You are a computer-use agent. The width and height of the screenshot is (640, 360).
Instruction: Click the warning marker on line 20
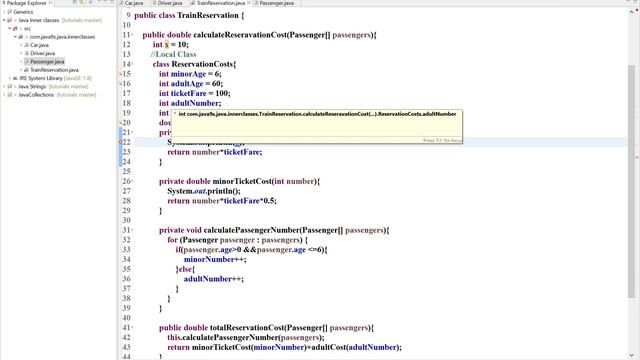120,122
